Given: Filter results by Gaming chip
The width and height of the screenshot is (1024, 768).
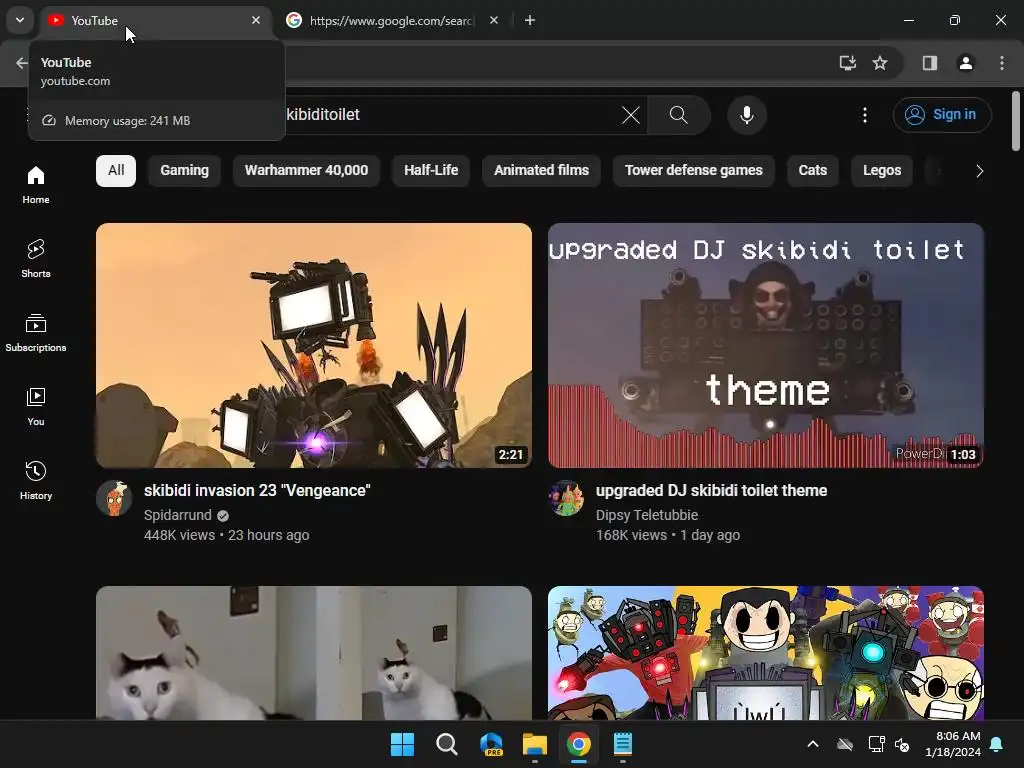Looking at the screenshot, I should coord(184,170).
